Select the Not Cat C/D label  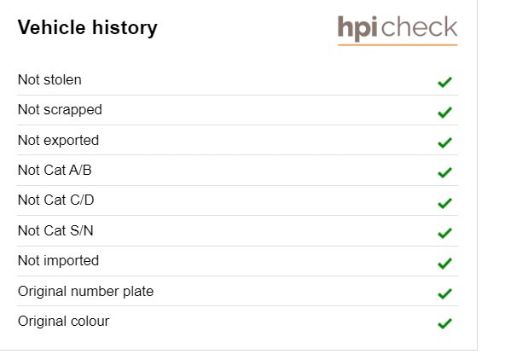[x=56, y=200]
